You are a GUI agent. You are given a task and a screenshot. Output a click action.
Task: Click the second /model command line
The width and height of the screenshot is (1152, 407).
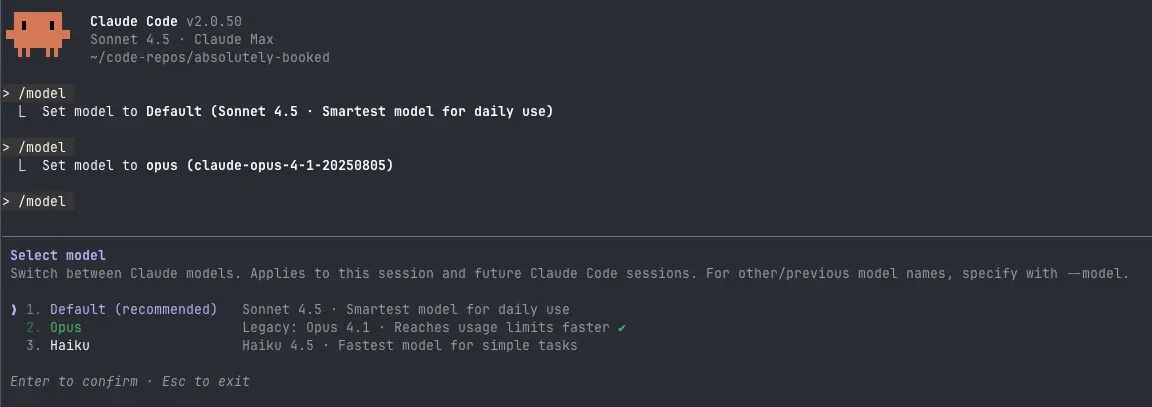click(x=42, y=147)
